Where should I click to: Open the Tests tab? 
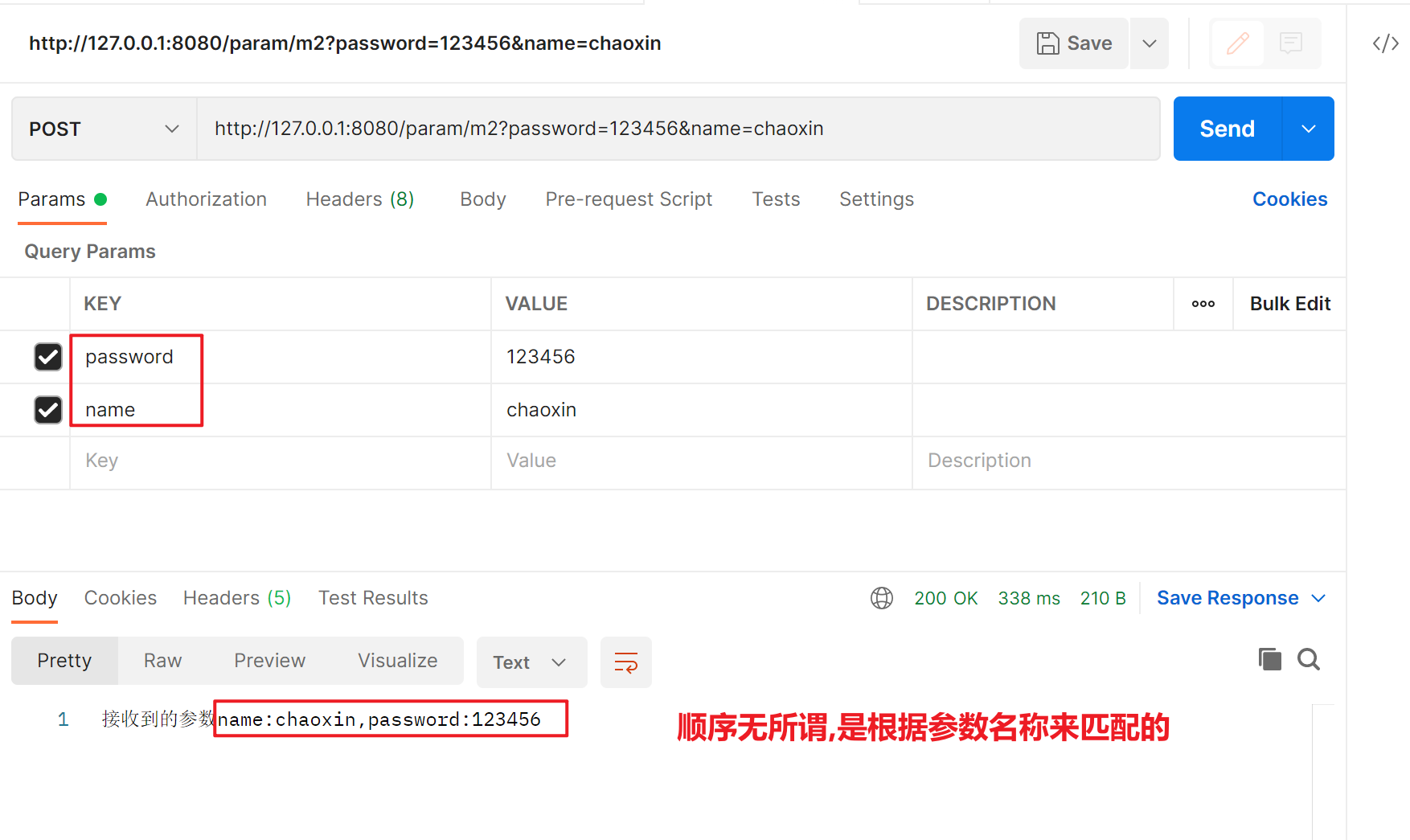776,199
